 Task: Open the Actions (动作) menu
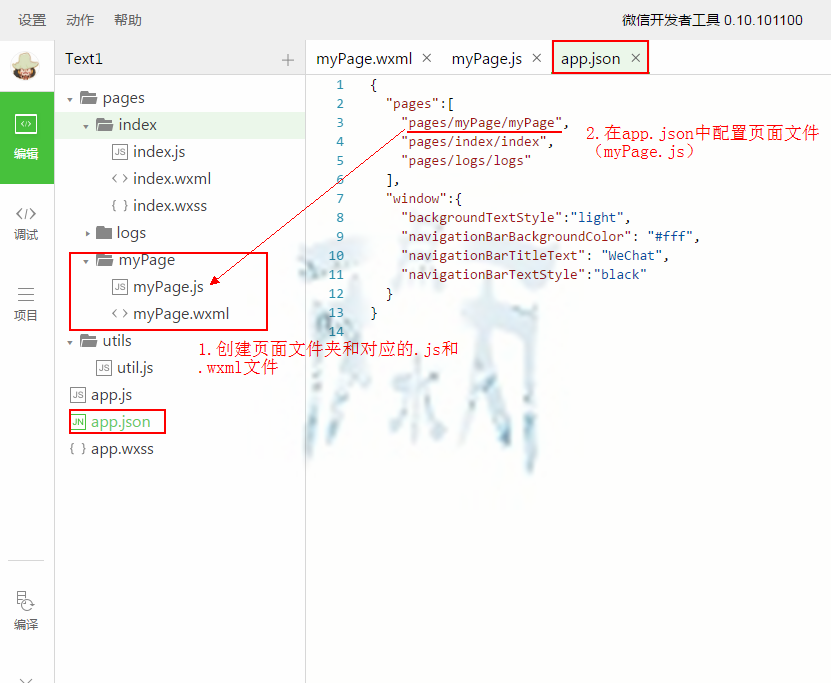[x=80, y=20]
